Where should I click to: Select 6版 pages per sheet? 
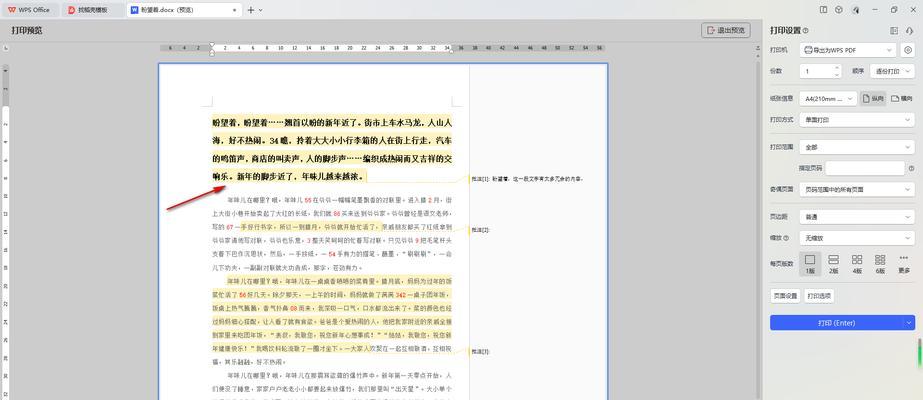click(880, 264)
